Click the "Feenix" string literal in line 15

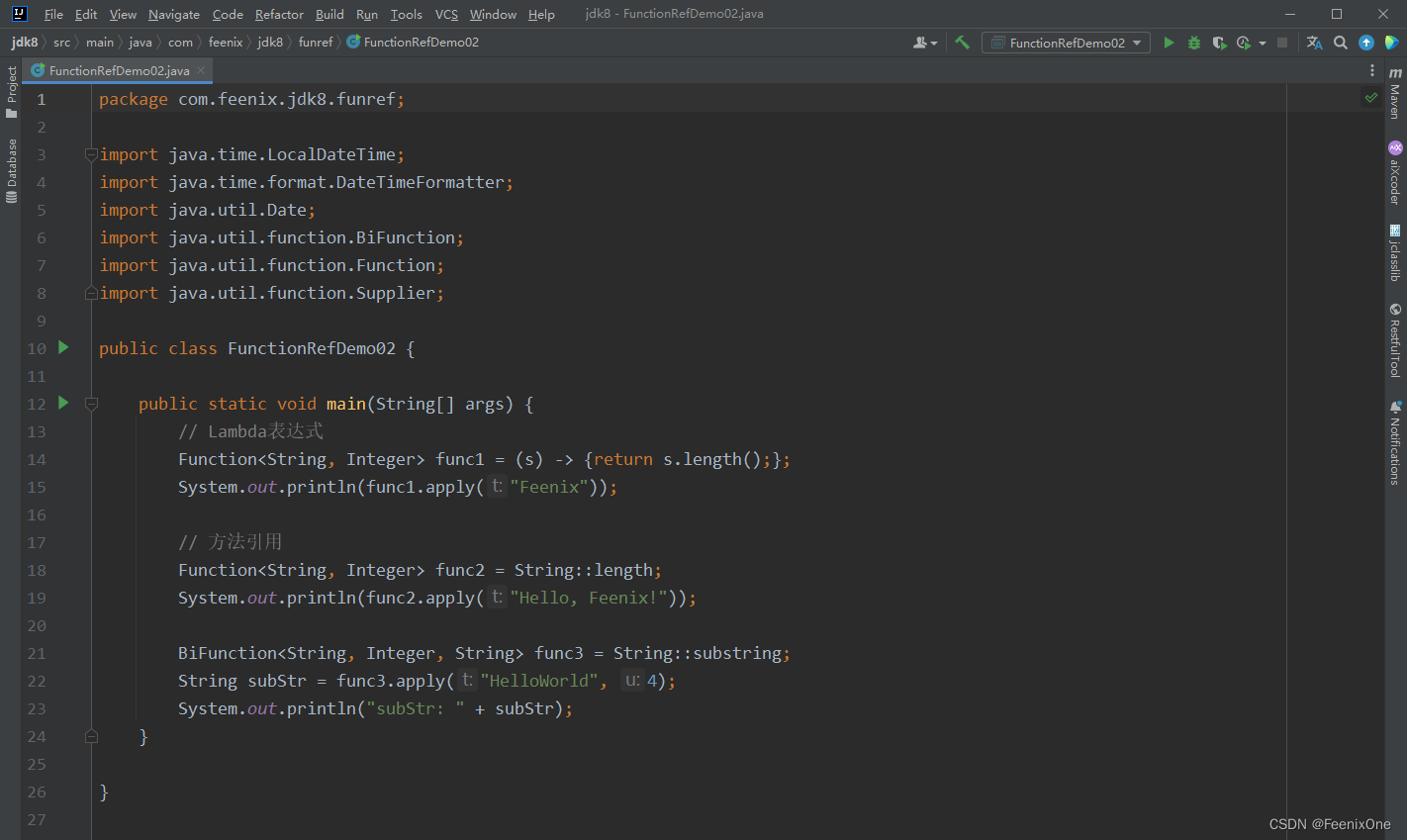[x=549, y=487]
